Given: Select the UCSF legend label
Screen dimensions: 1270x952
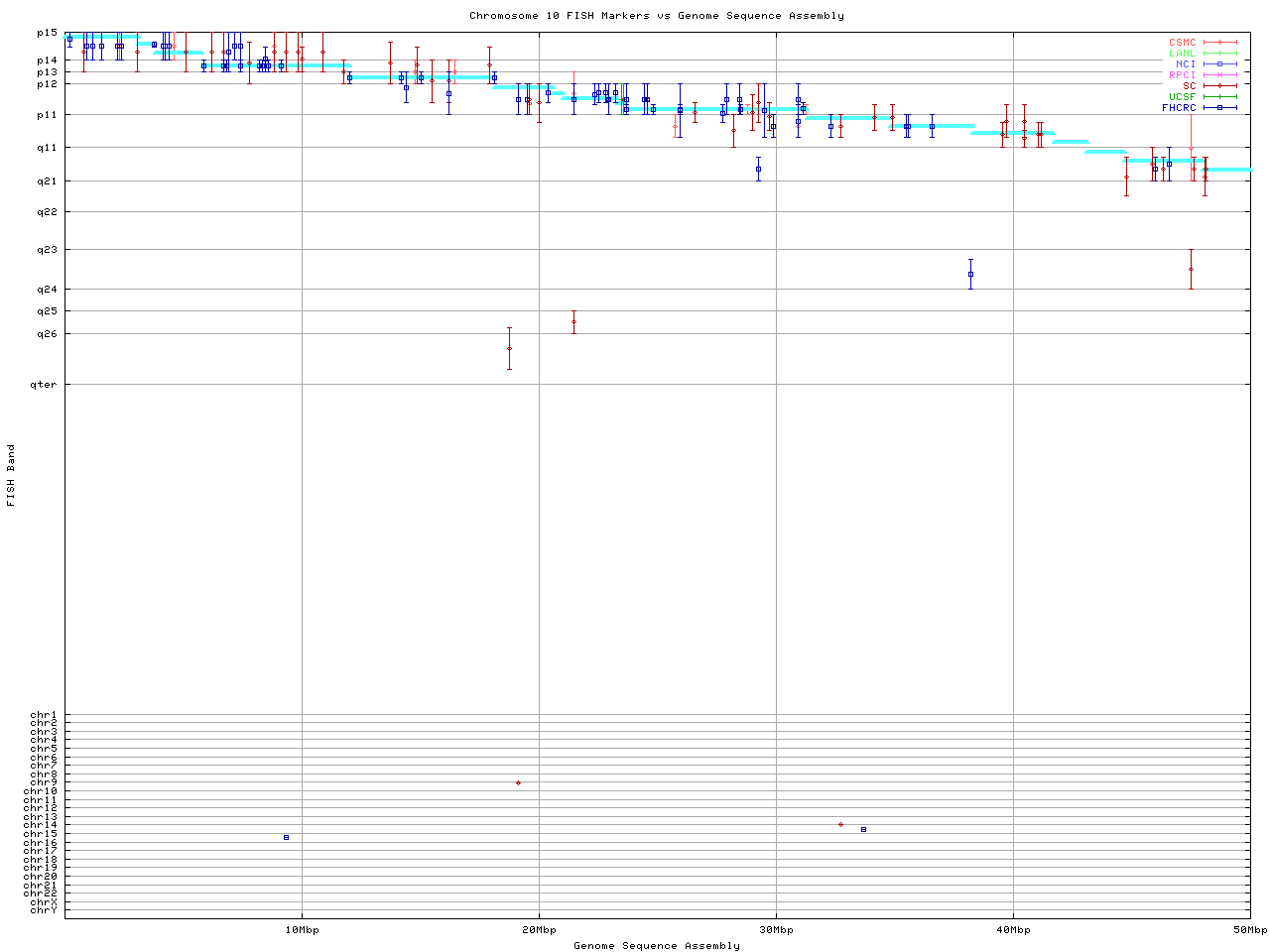Looking at the screenshot, I should tap(1182, 97).
